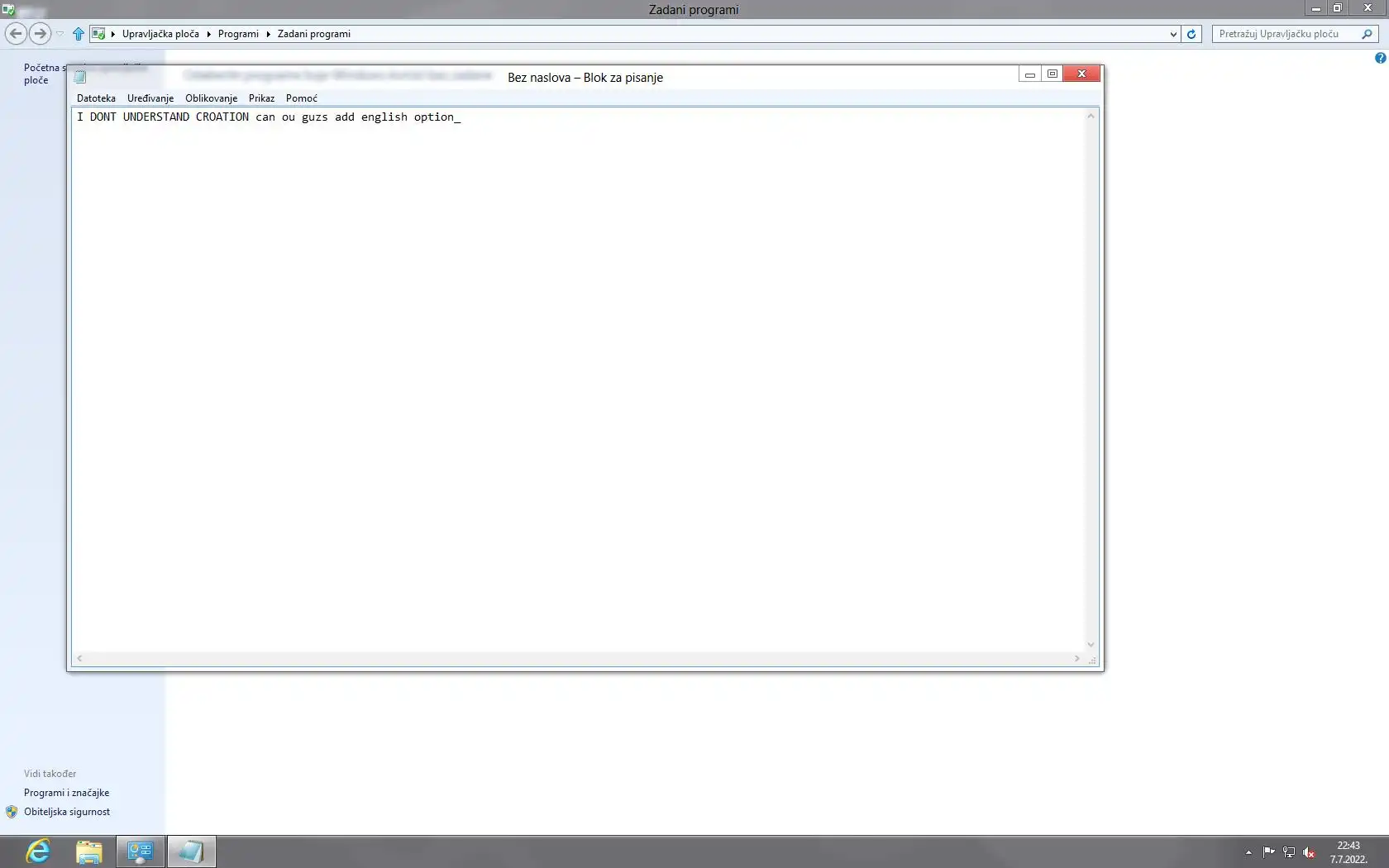Click Control Panel address bar folder icon
This screenshot has width=1389, height=868.
pos(98,34)
